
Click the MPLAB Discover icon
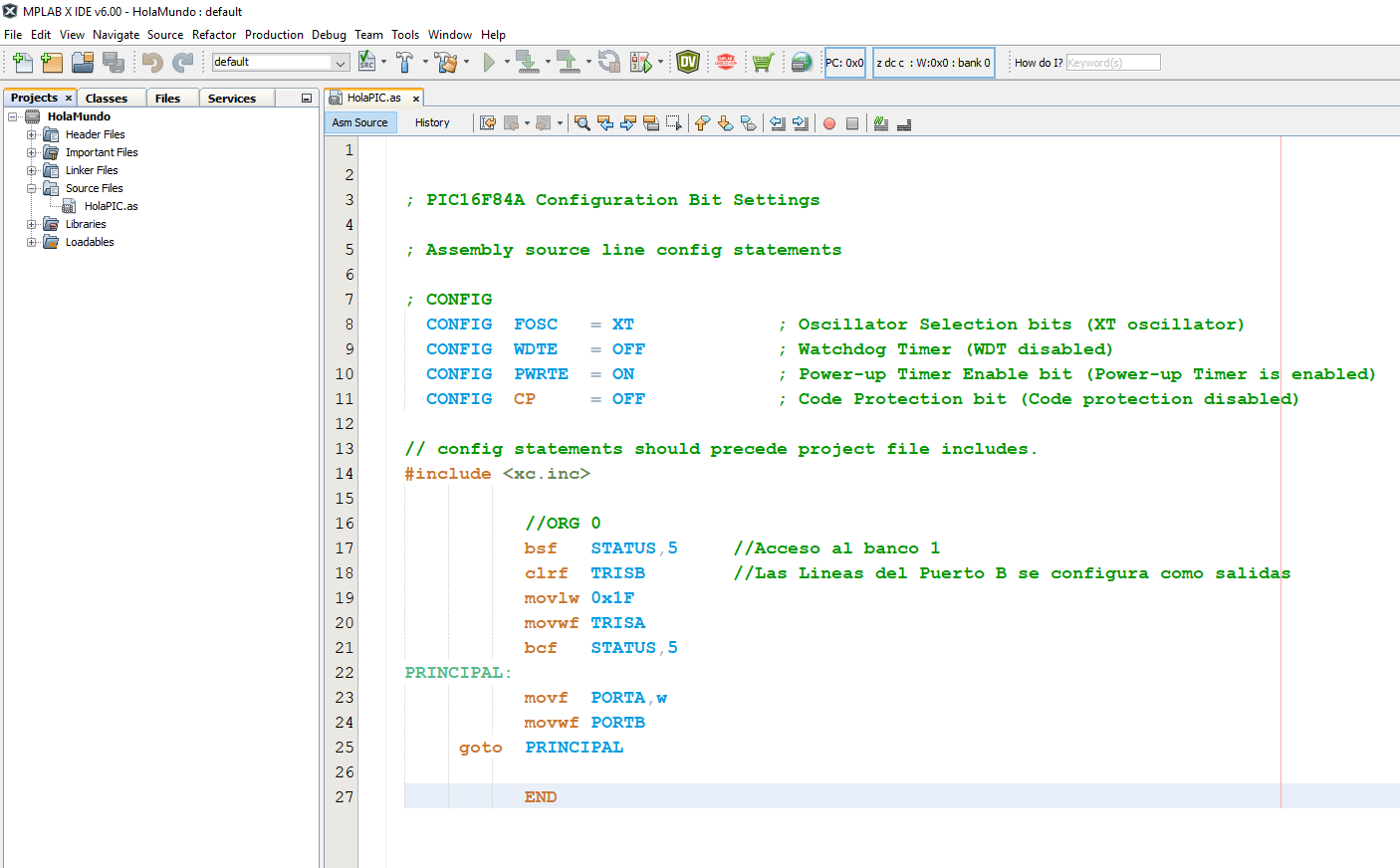point(726,62)
